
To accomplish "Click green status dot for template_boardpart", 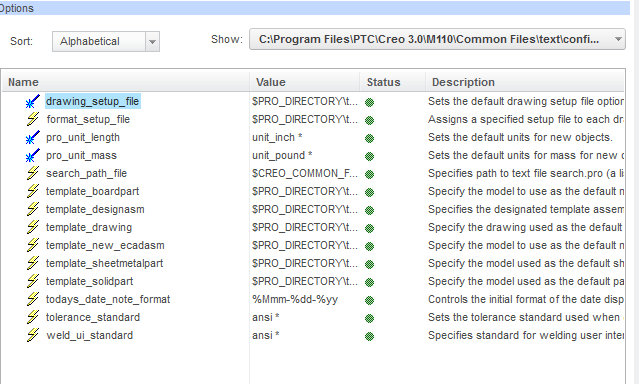I will (x=370, y=192).
